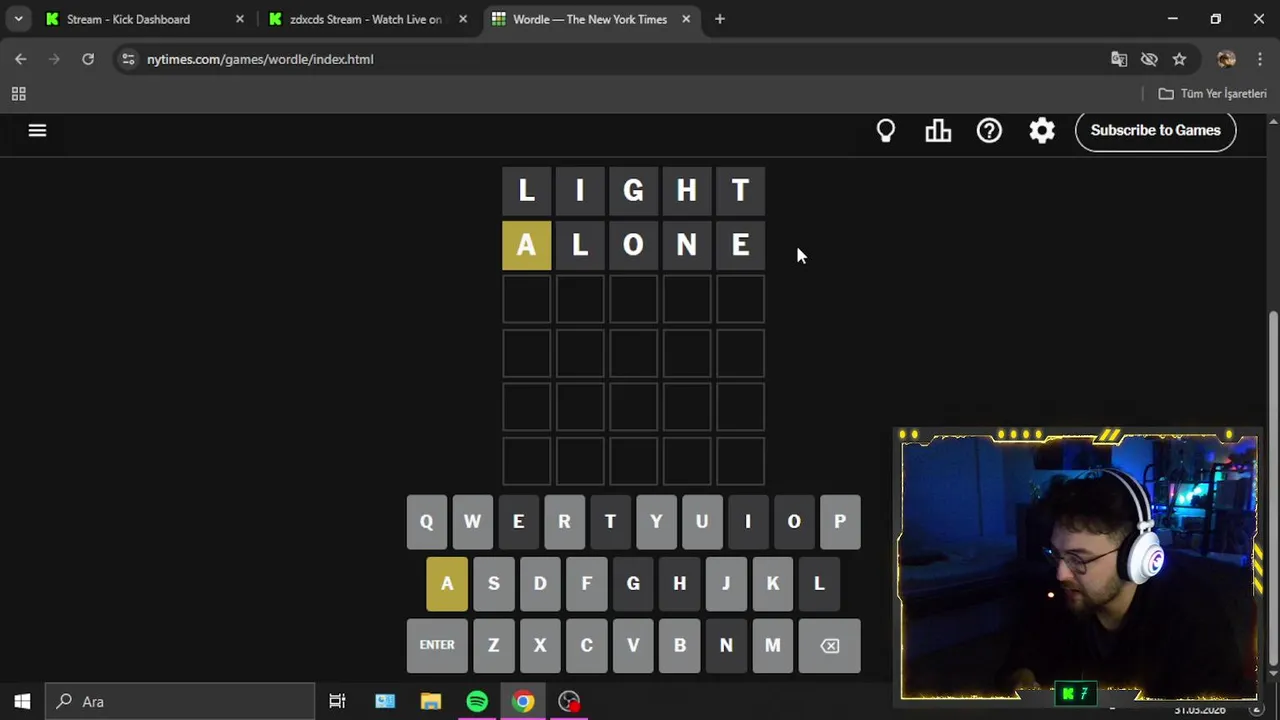Screen dimensions: 1280x720
Task: Close the zdxcds Stream tab
Action: pyautogui.click(x=462, y=19)
